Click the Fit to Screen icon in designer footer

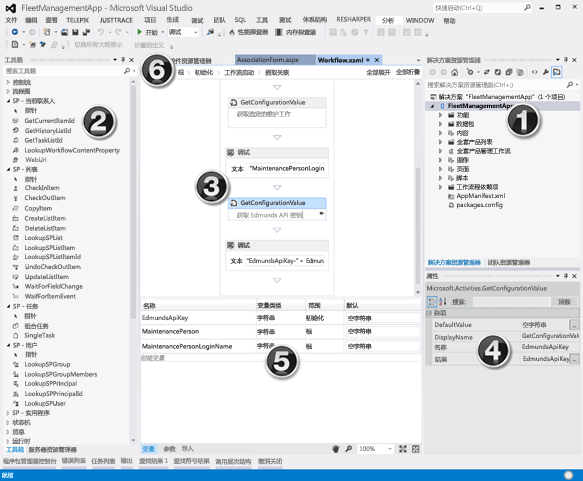click(403, 449)
